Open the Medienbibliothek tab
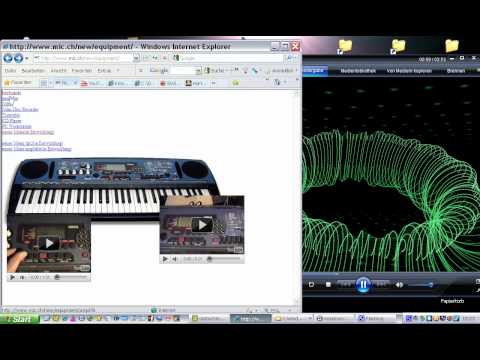This screenshot has height=360, width=480. click(x=358, y=71)
